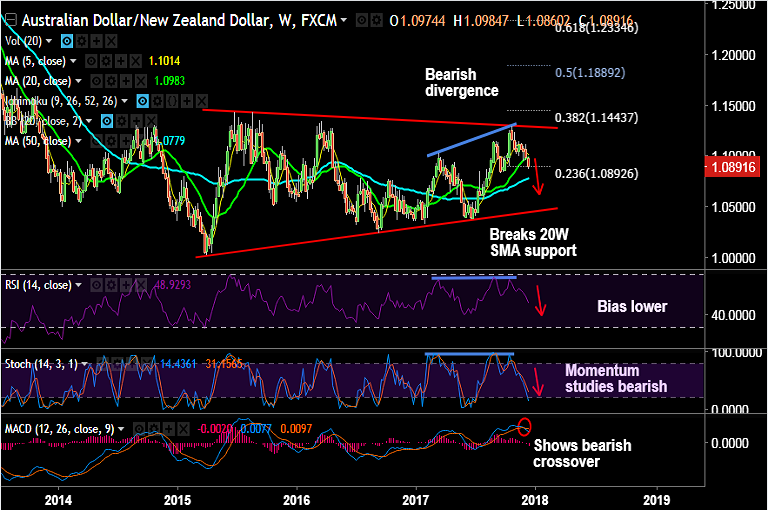This screenshot has height=510, width=768.
Task: Select the Stoch (14, 3, 1) indicator label
Action: click(x=41, y=364)
